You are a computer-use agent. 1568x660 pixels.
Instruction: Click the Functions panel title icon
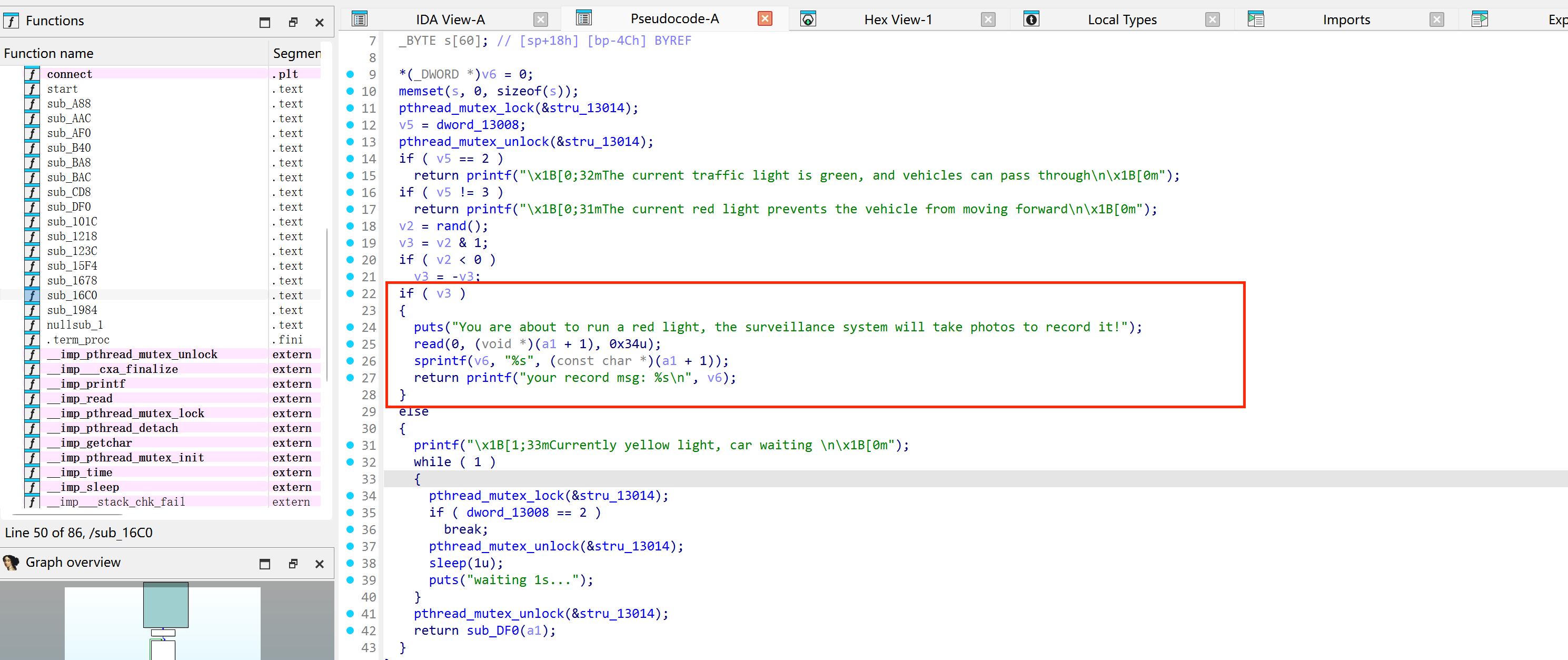click(11, 21)
